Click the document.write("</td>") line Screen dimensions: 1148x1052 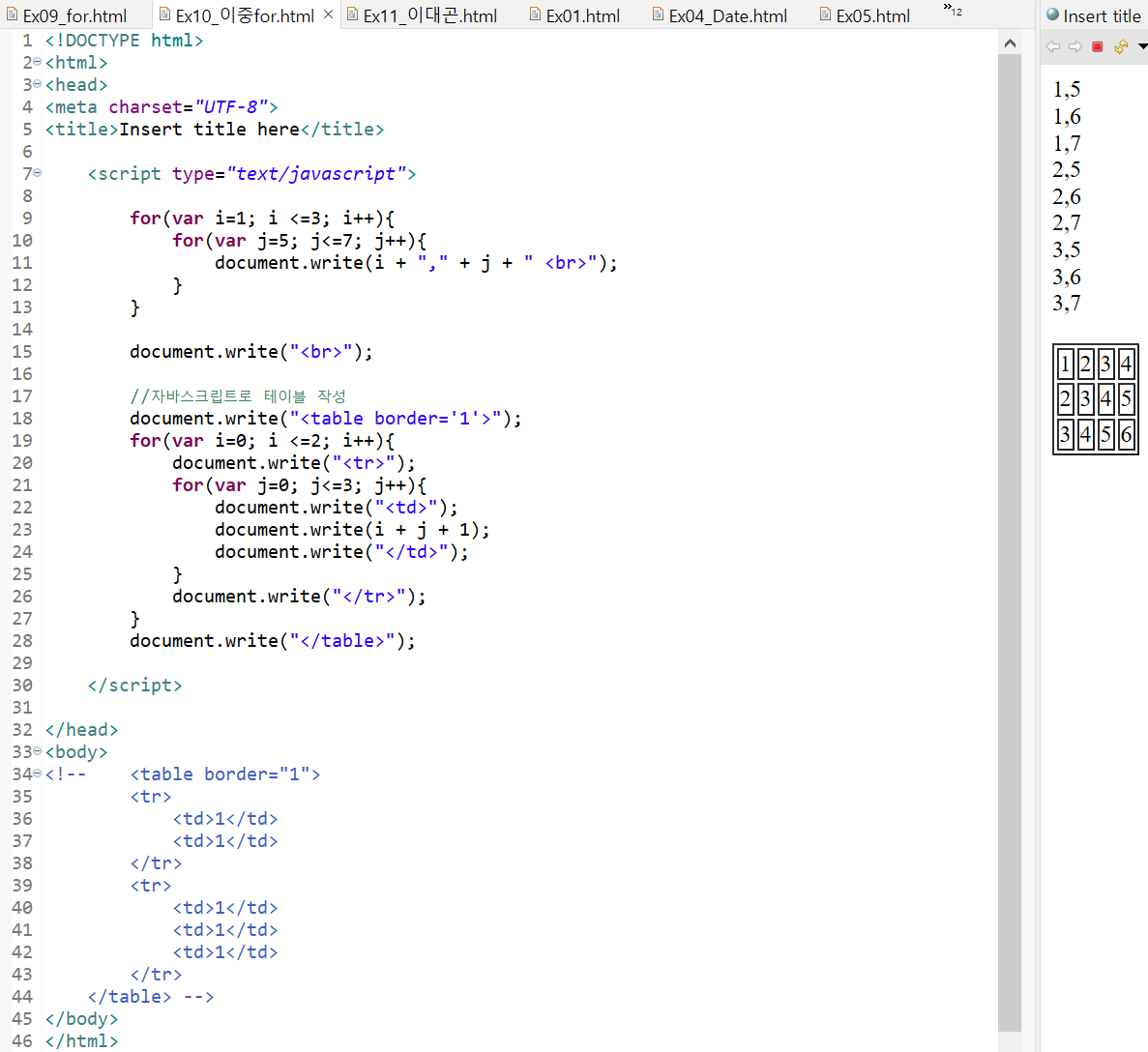342,551
